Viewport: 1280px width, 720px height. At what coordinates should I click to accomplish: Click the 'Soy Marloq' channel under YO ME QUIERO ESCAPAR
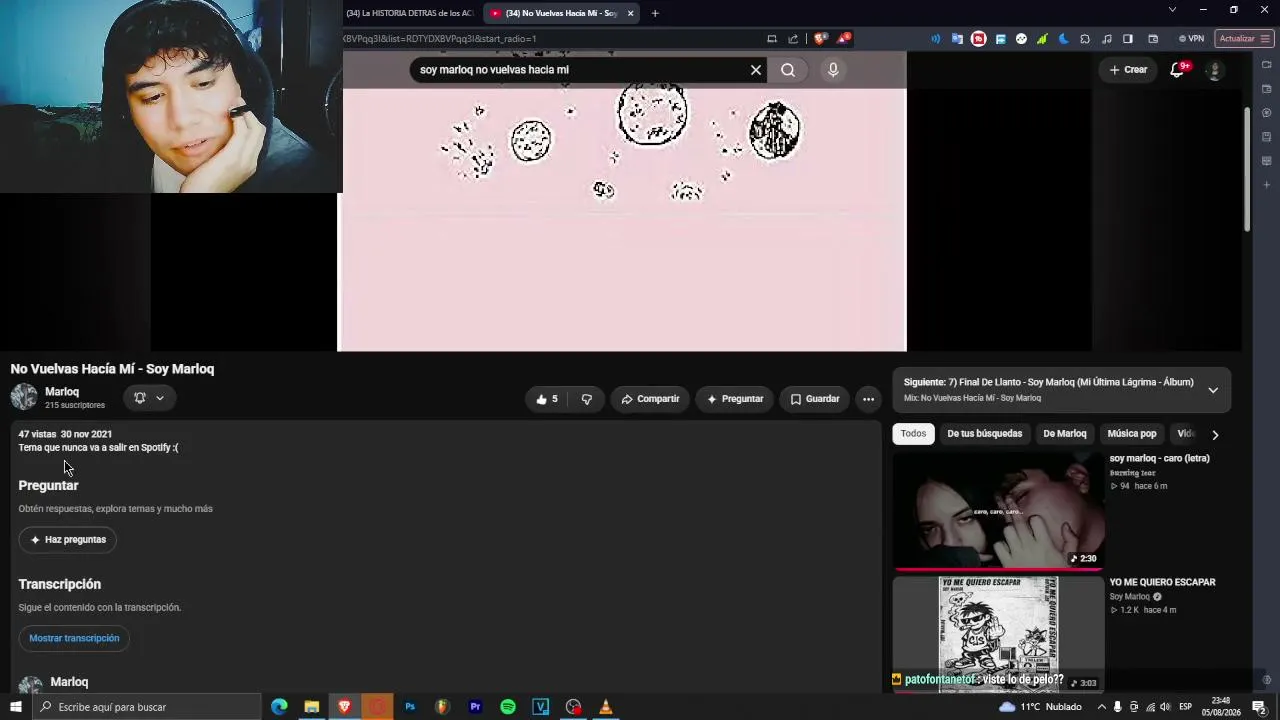pos(1130,597)
